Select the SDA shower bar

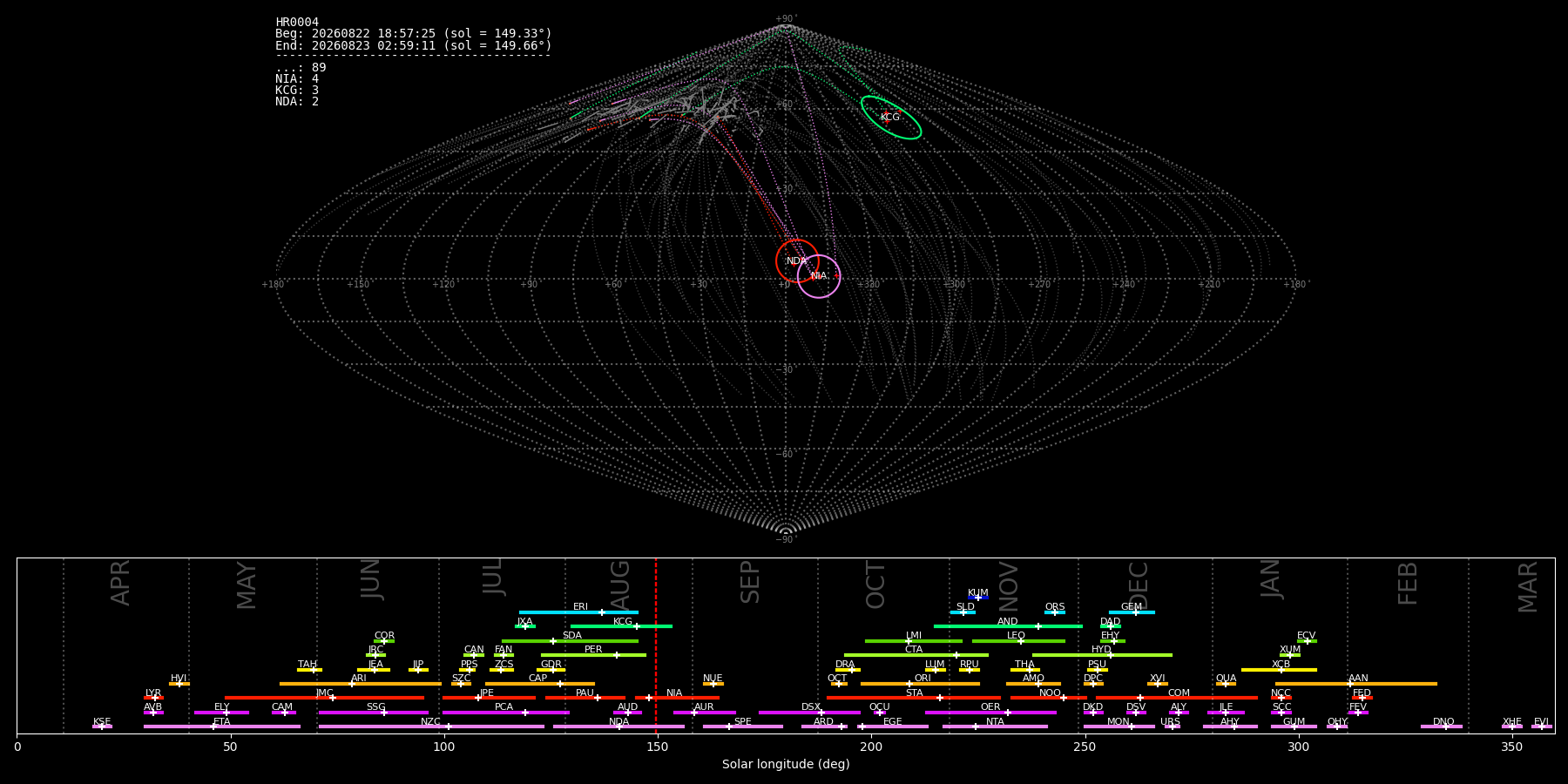click(570, 641)
